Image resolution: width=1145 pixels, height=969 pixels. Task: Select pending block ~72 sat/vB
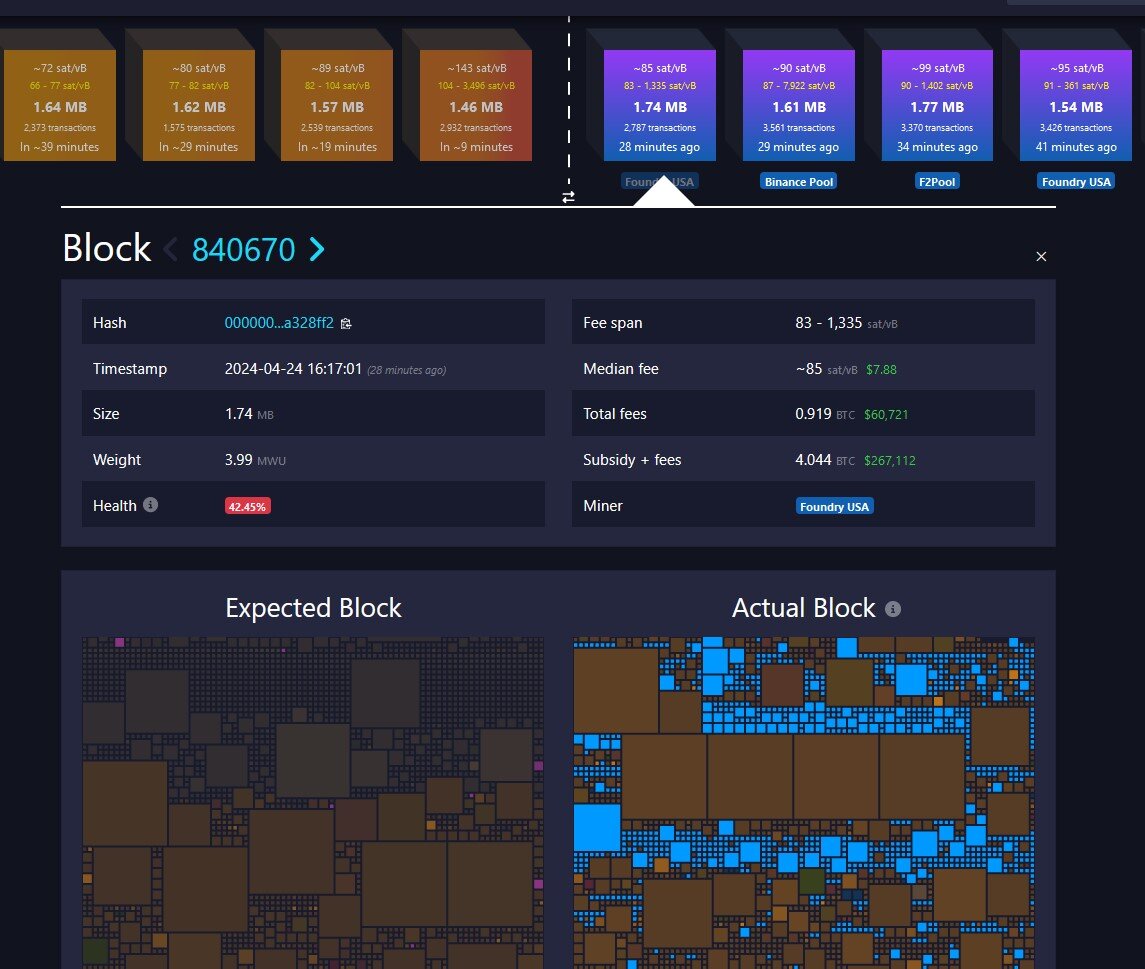[60, 105]
